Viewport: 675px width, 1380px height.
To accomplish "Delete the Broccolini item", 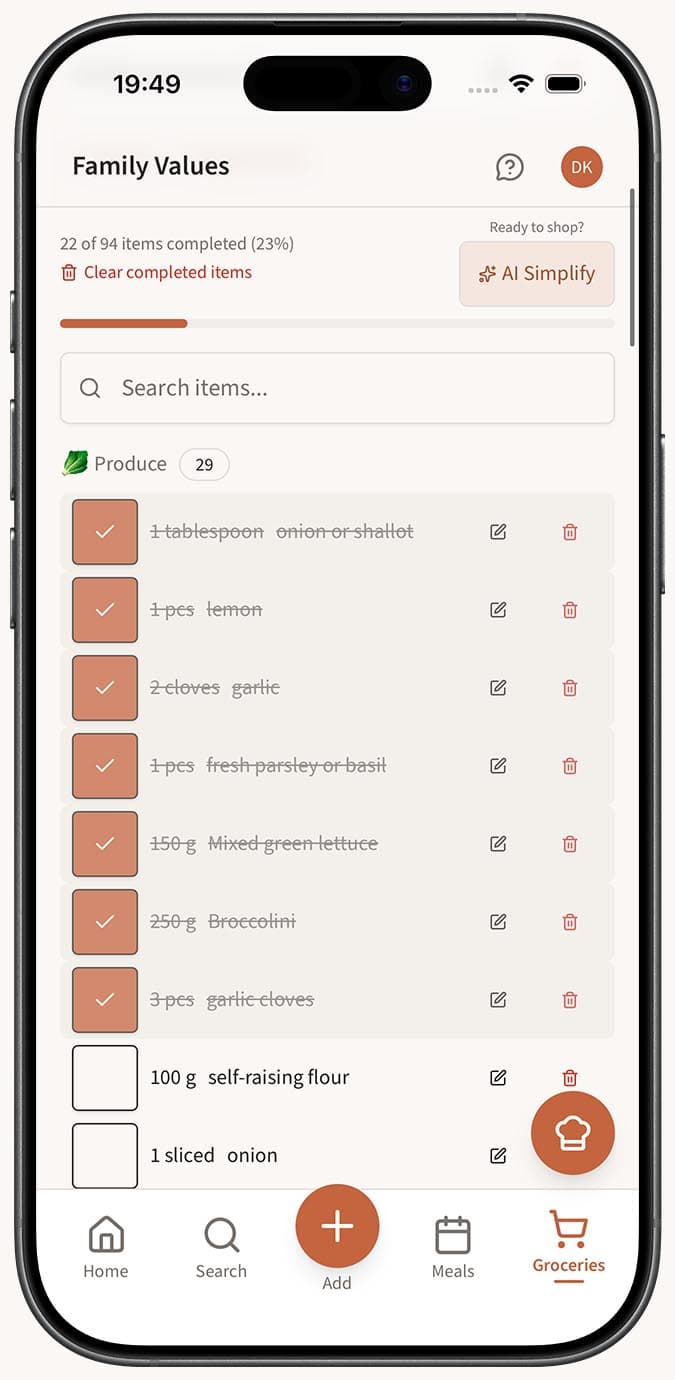I will [x=569, y=922].
